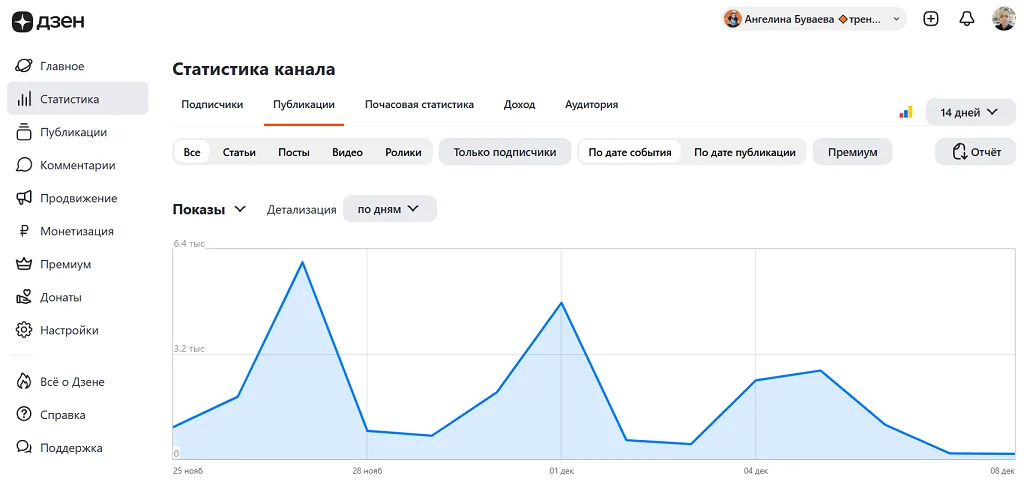
Task: Click the Monetization ruble icon
Action: 24,231
